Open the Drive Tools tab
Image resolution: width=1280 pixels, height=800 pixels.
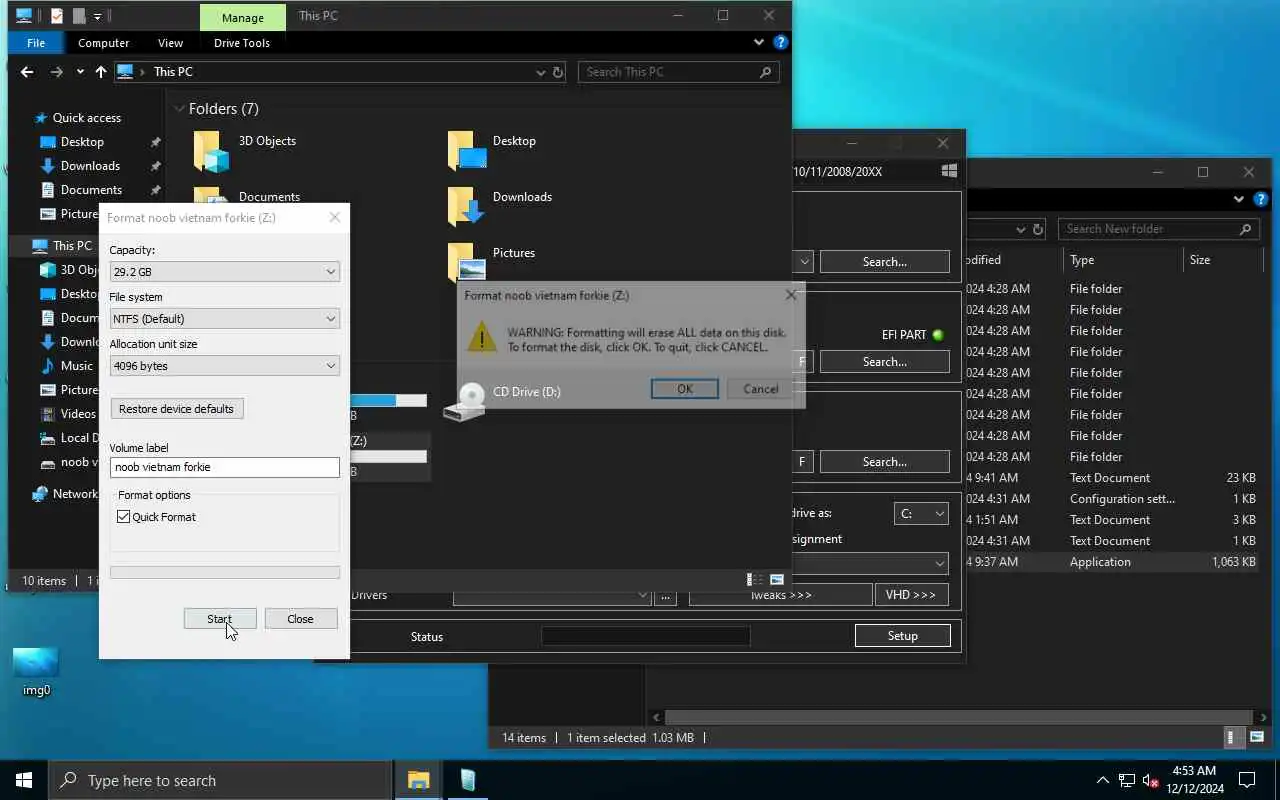(x=242, y=43)
